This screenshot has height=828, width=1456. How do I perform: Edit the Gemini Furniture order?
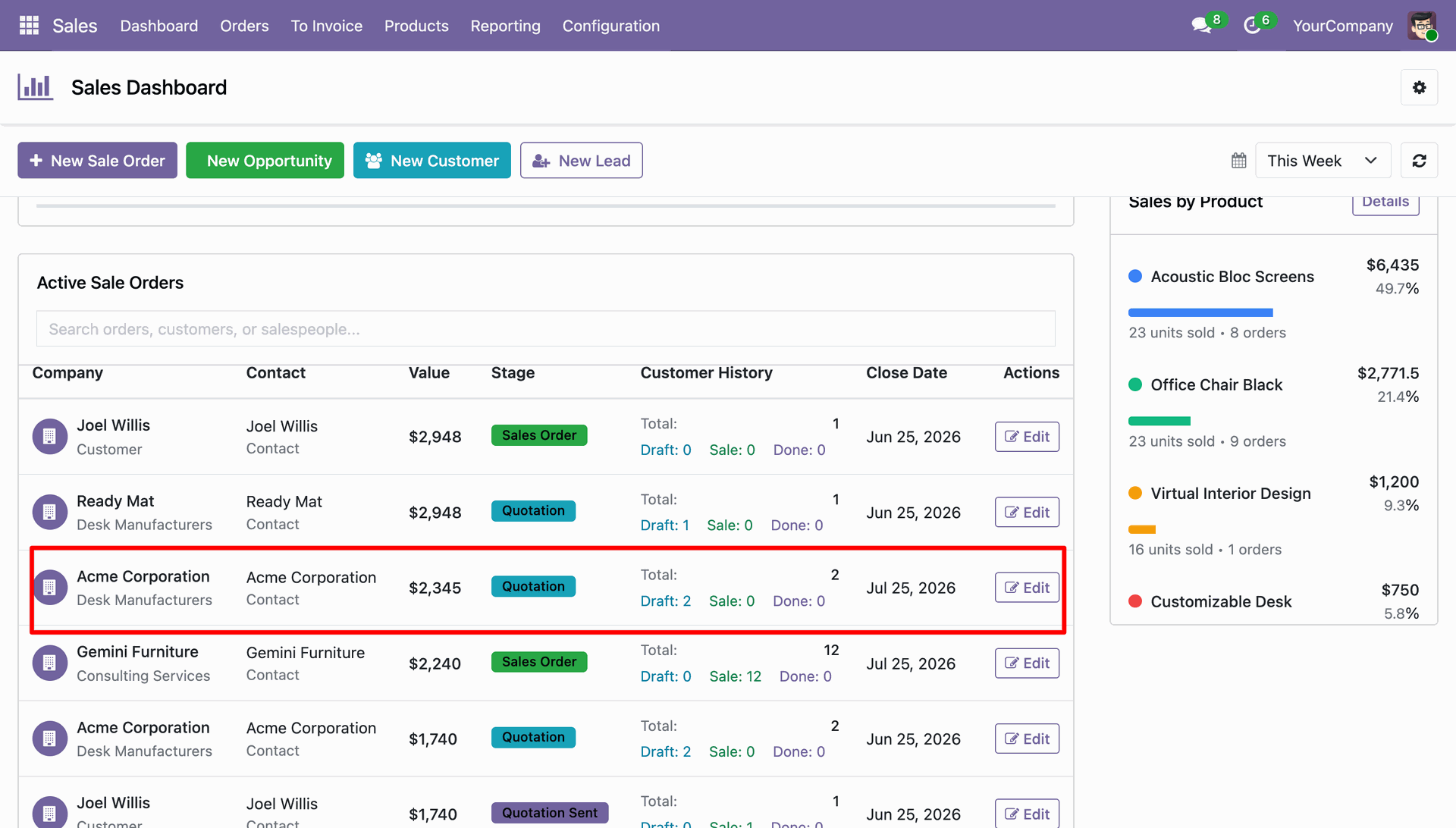pos(1027,663)
